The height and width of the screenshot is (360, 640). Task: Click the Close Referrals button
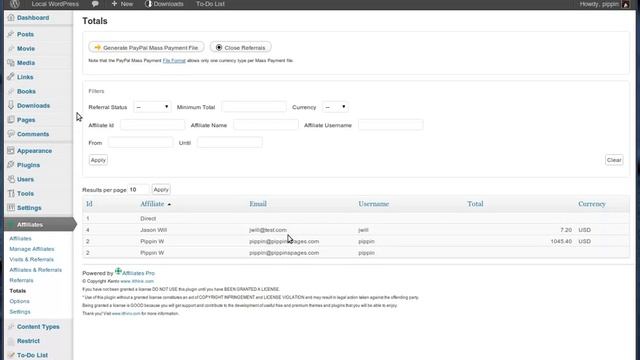(x=240, y=47)
